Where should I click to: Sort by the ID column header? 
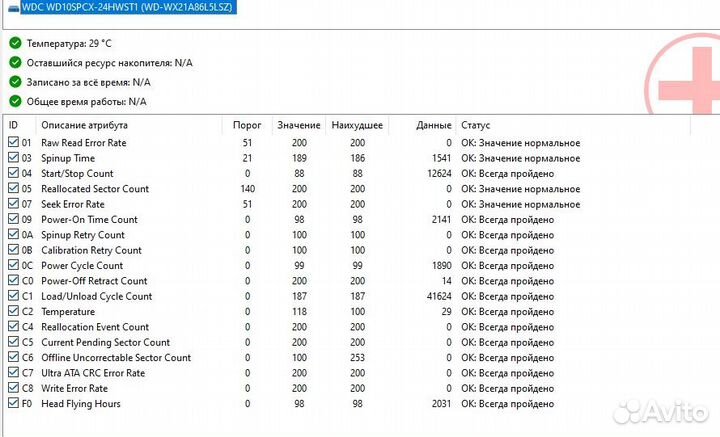point(14,125)
